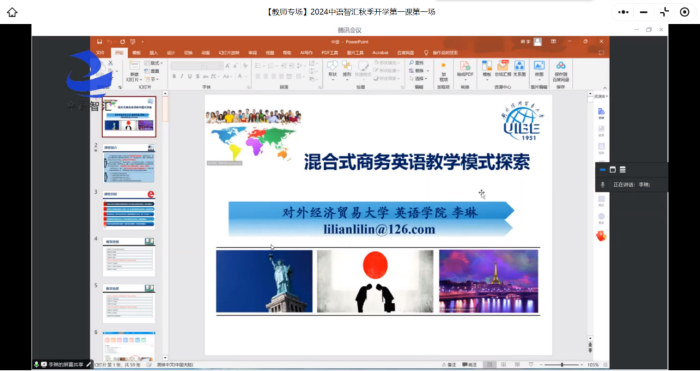Select slide 4 thumbnail in the slide panel

pos(129,257)
